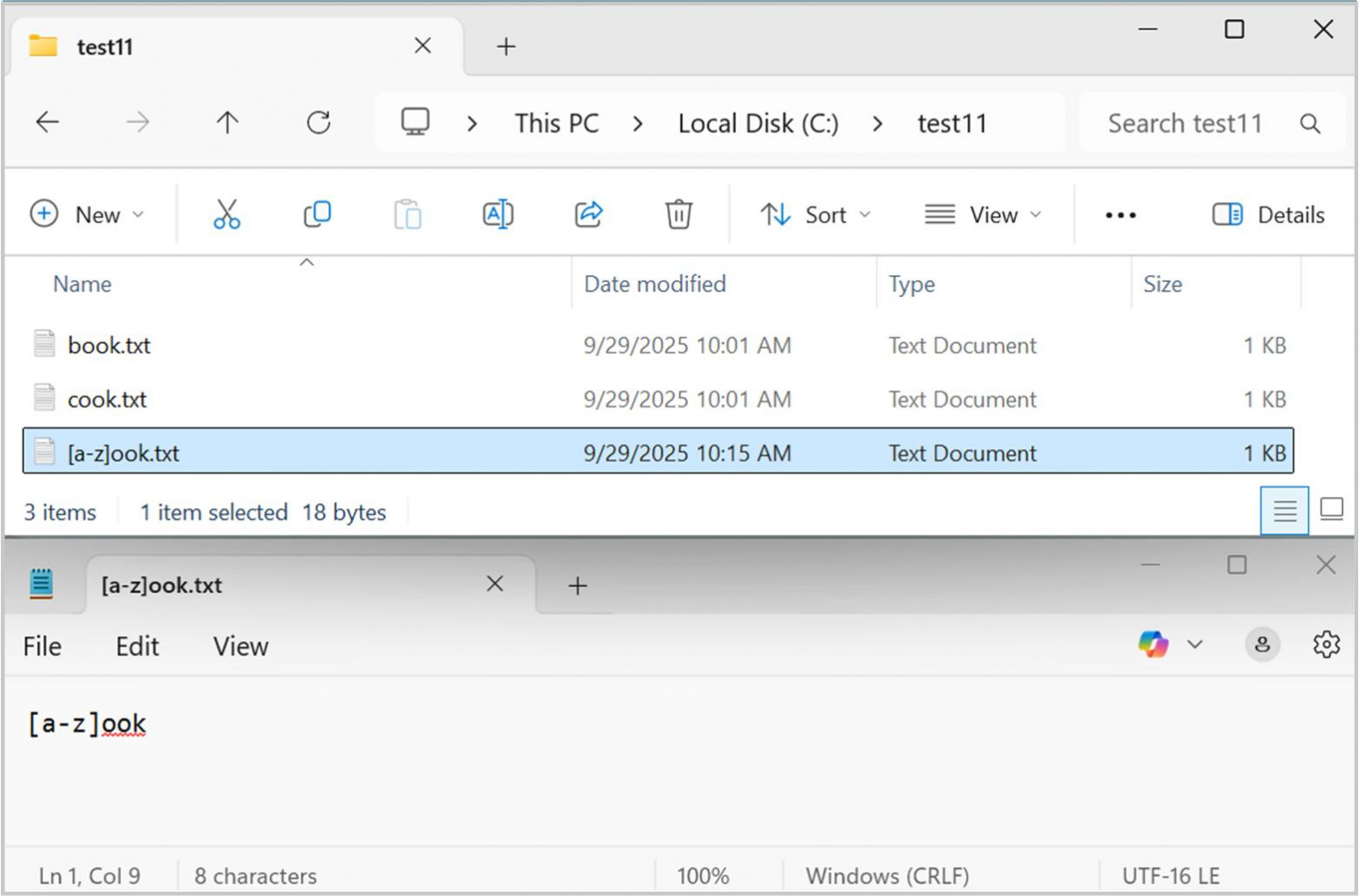Image resolution: width=1359 pixels, height=896 pixels.
Task: Sort files by the Type column header
Action: point(911,284)
